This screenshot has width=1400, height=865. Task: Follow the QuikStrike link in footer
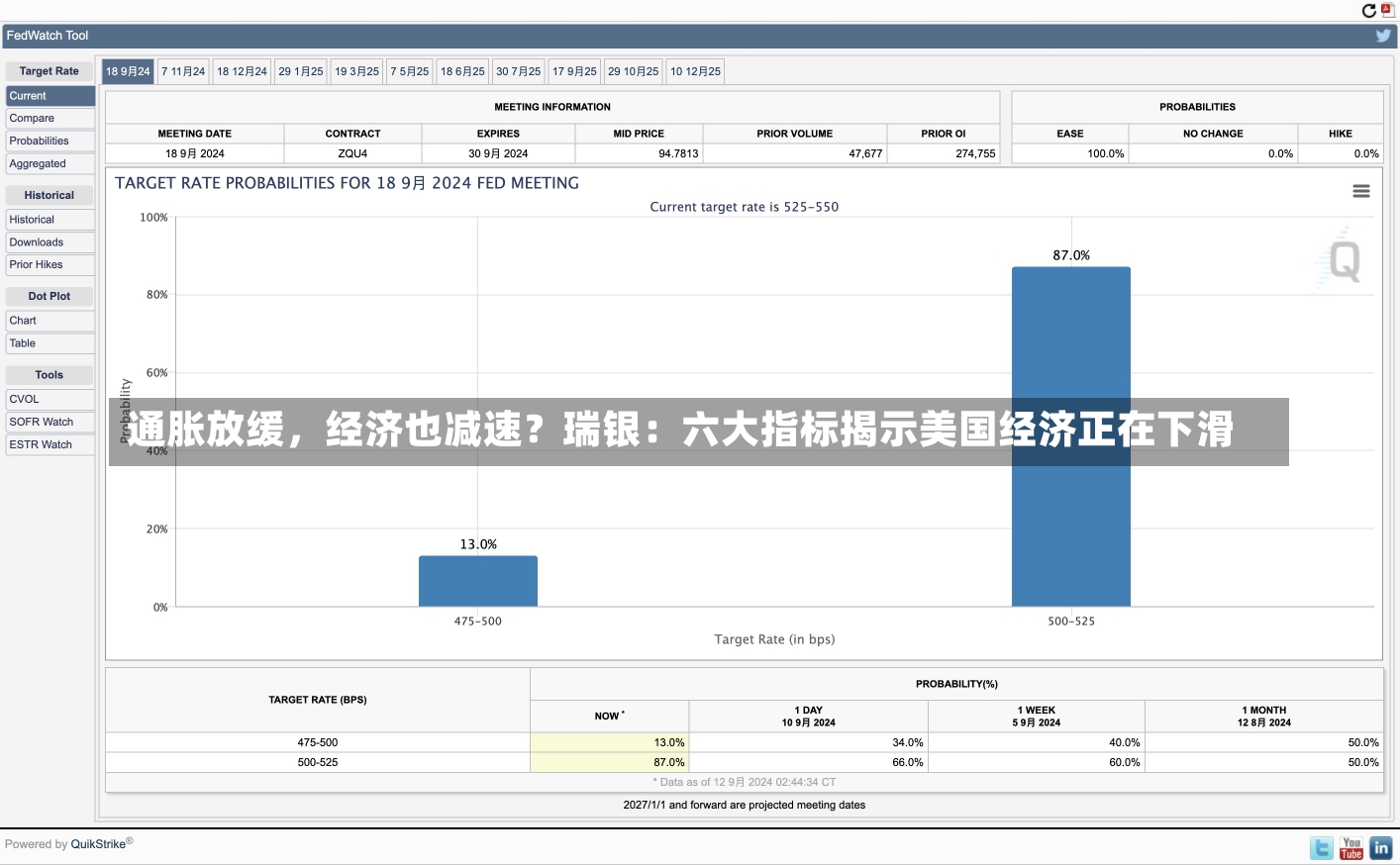[99, 844]
